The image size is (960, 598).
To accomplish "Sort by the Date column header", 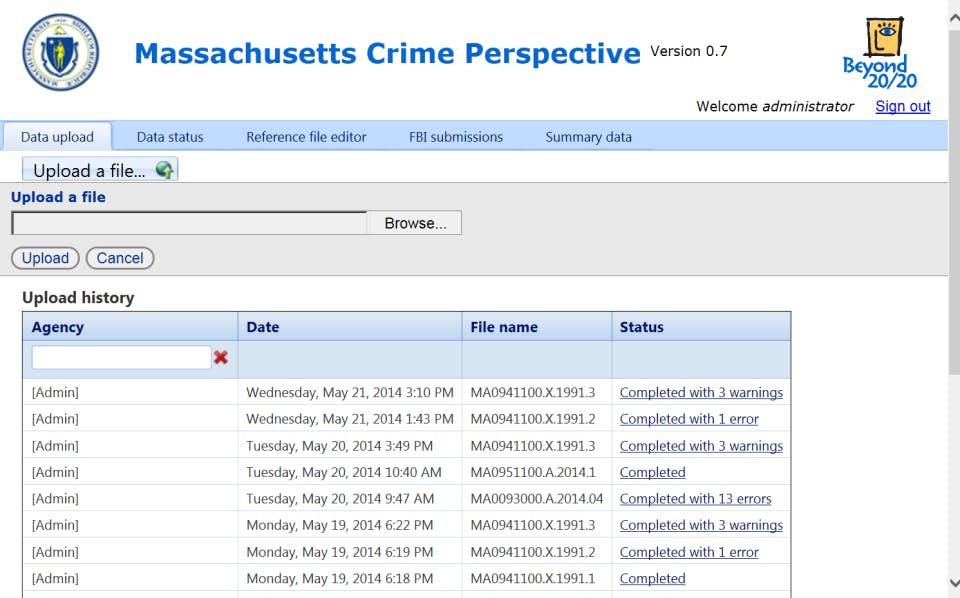I will coord(263,327).
